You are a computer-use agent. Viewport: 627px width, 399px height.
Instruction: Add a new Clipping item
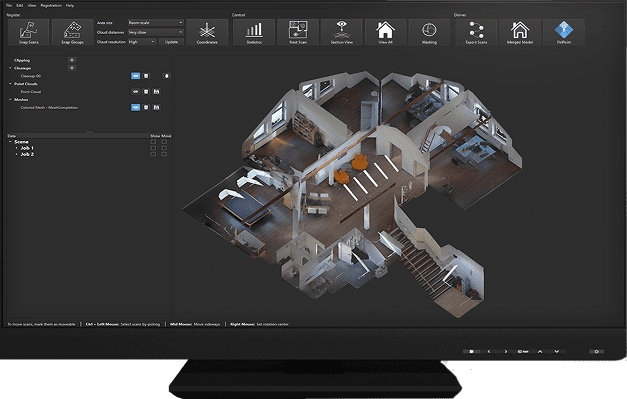(72, 60)
